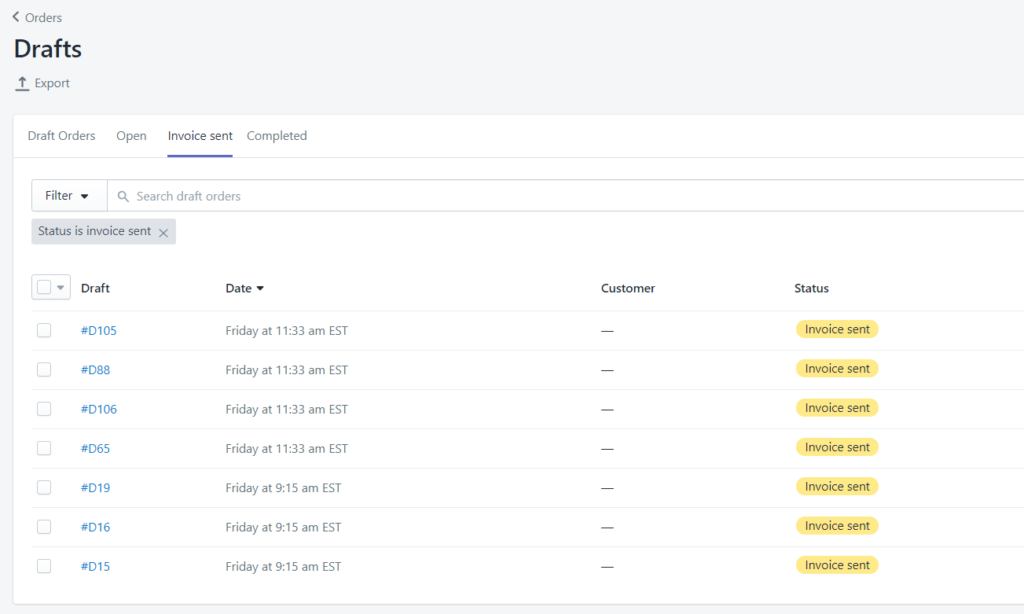Remove the 'Status is invoice sent' filter tag
Screen dimensions: 1024x614
pyautogui.click(x=163, y=233)
